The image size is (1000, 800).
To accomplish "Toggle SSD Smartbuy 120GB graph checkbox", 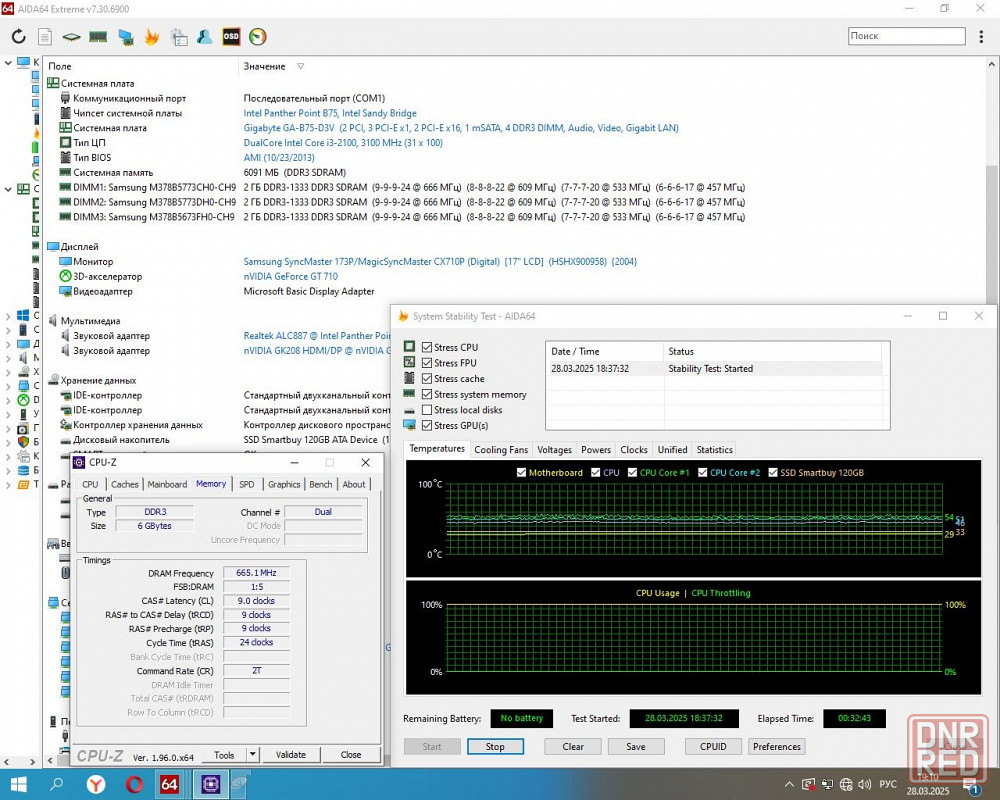I will [x=773, y=472].
